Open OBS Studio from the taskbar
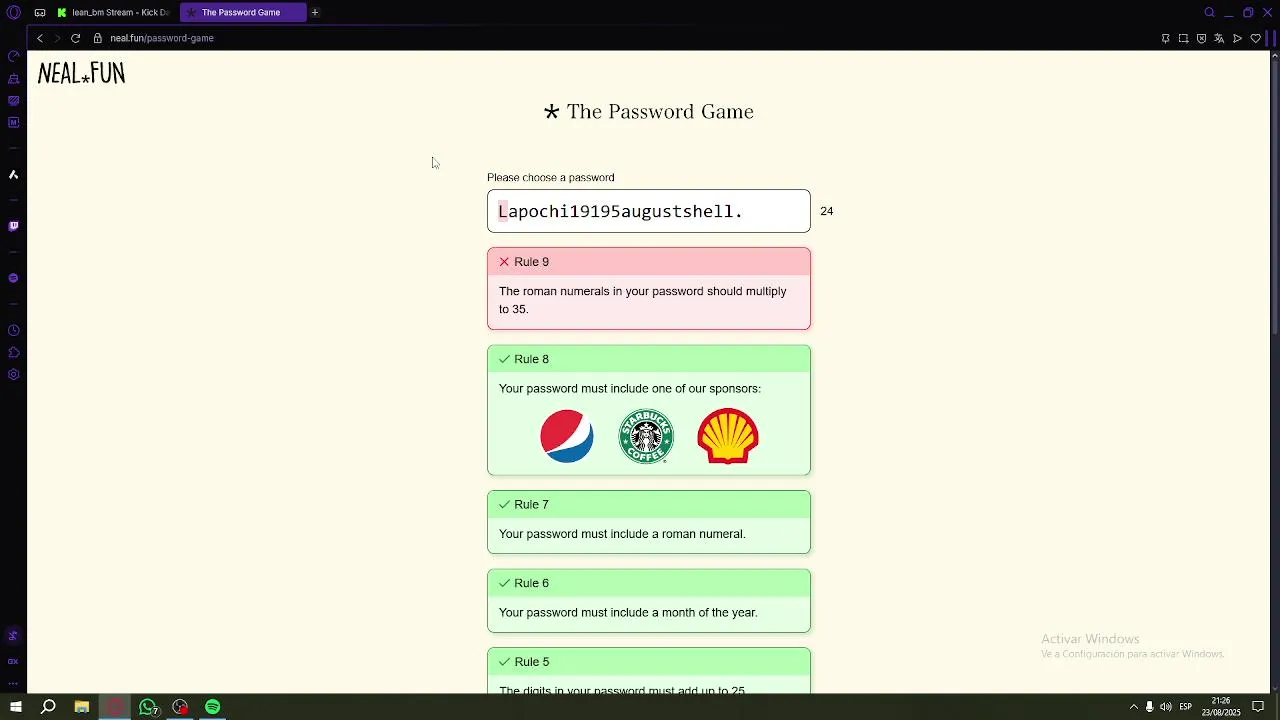The image size is (1280, 720). [x=180, y=707]
